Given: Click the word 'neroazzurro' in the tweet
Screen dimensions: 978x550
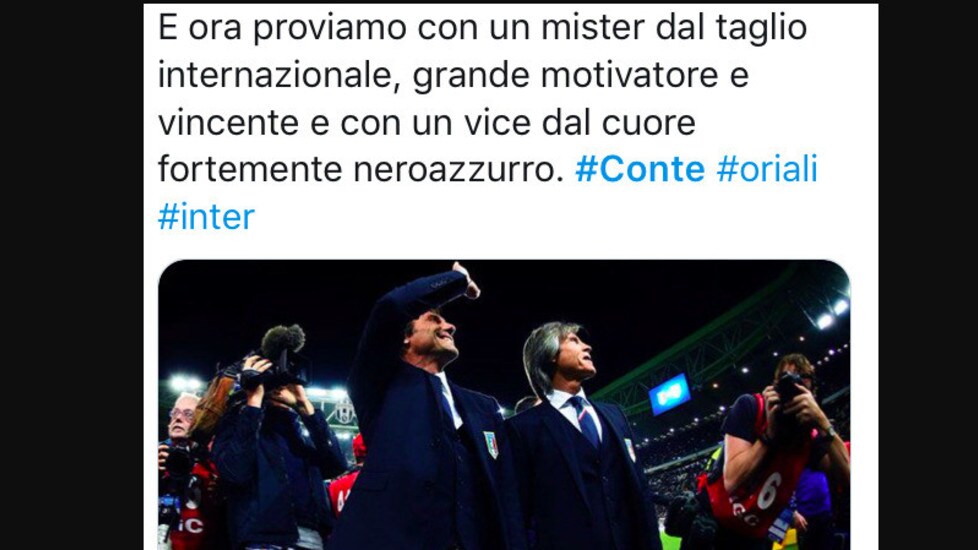Looking at the screenshot, I should [453, 170].
